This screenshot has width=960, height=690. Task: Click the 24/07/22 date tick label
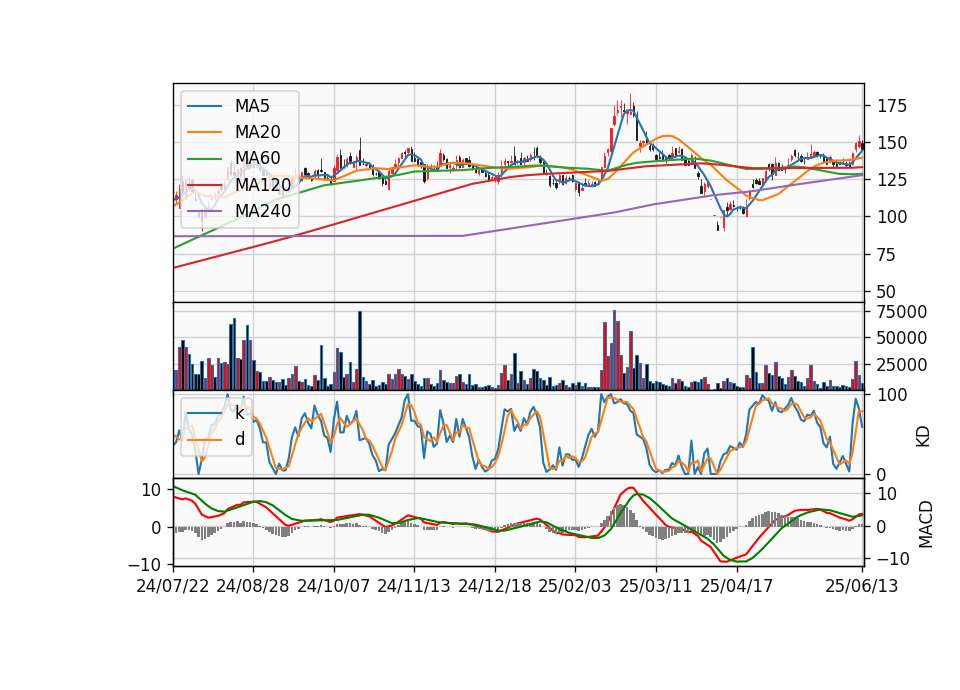click(173, 586)
